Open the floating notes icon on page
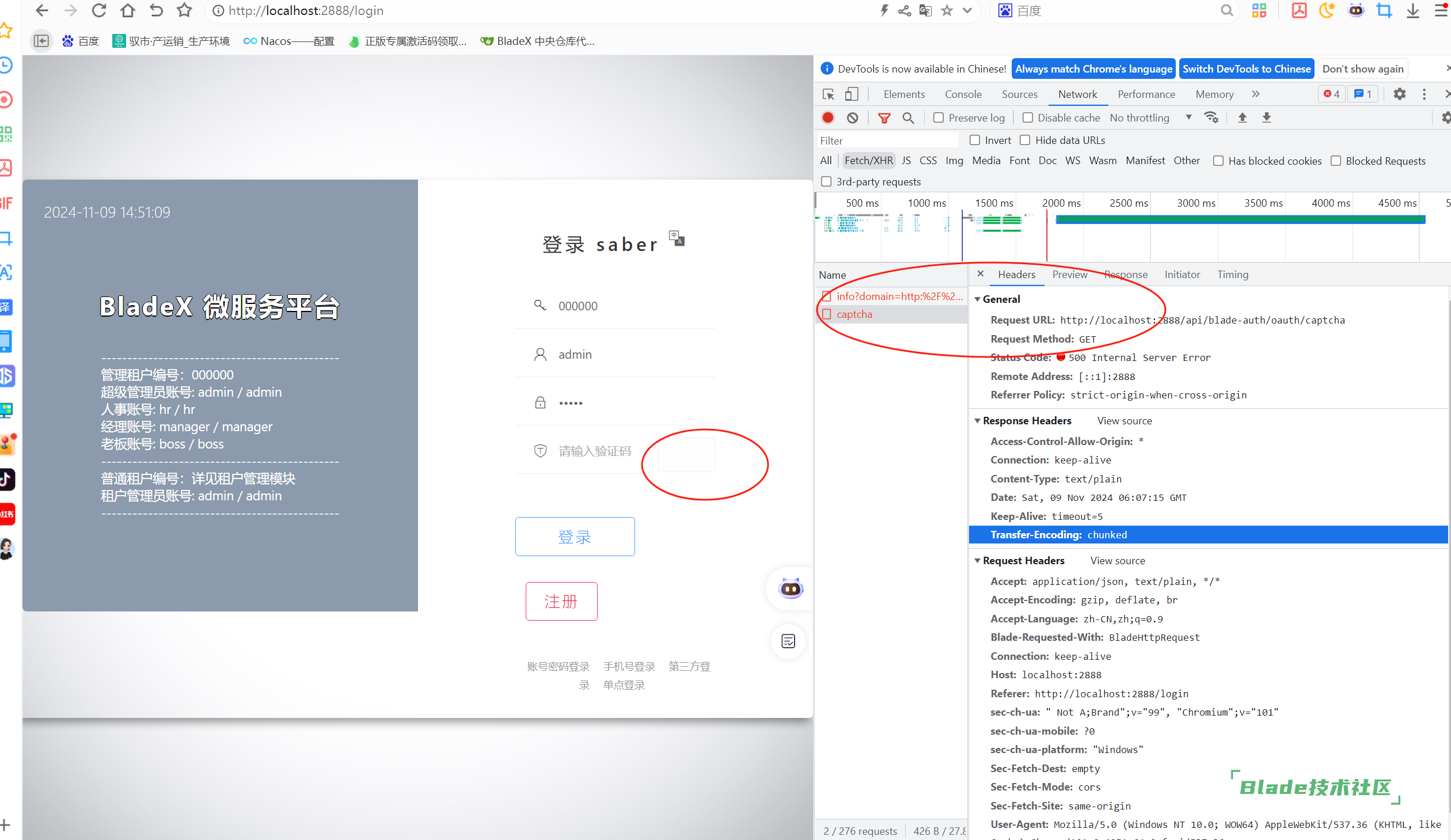This screenshot has height=840, width=1451. tap(788, 641)
